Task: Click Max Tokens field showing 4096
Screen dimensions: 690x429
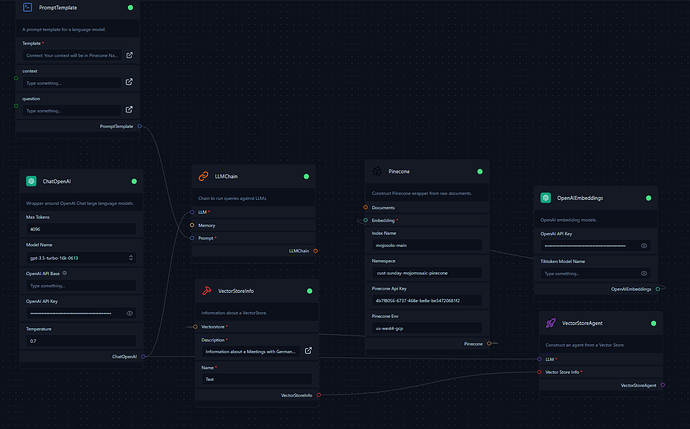Action: (81, 229)
